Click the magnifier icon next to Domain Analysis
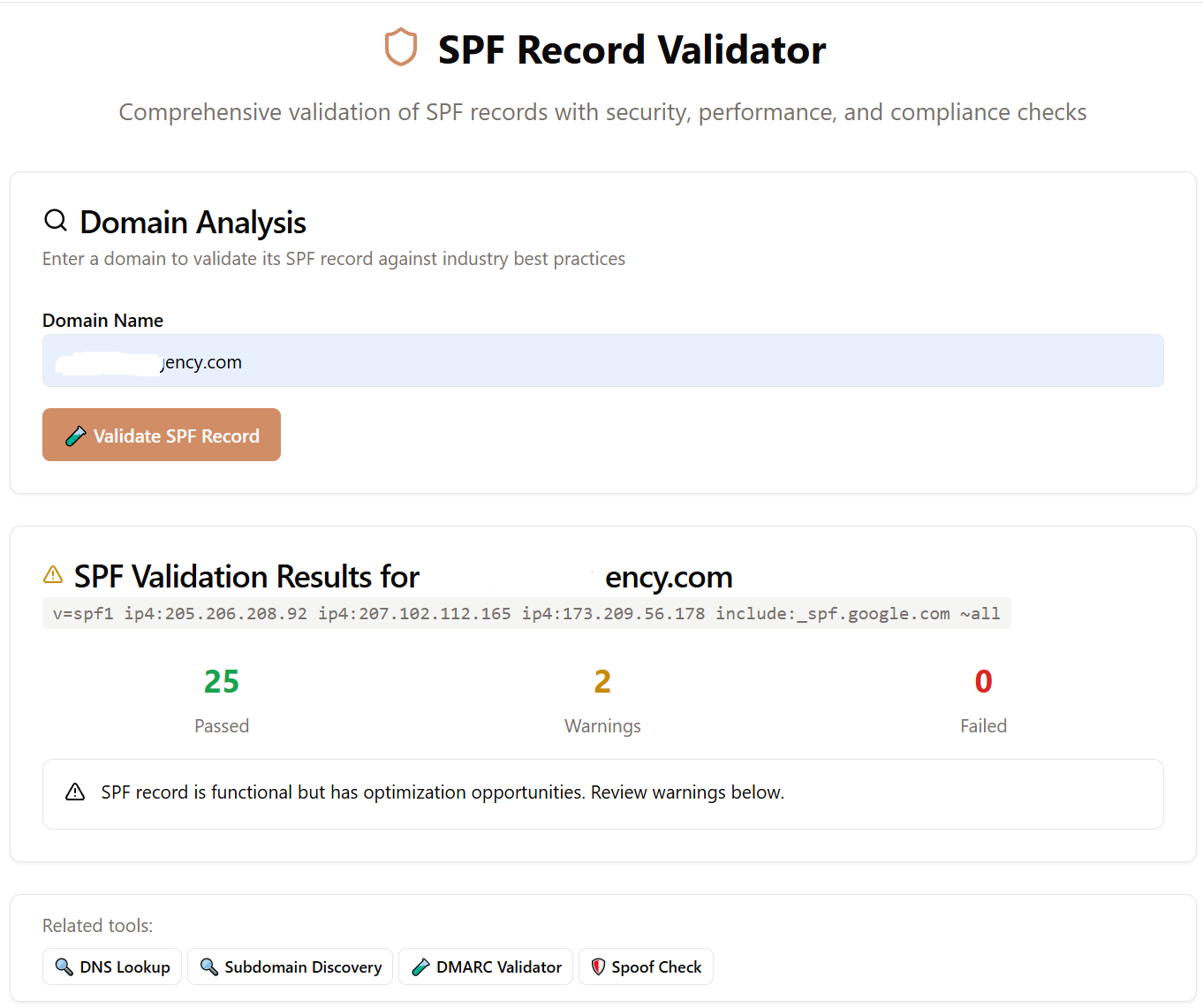1203x1008 pixels. [x=56, y=220]
